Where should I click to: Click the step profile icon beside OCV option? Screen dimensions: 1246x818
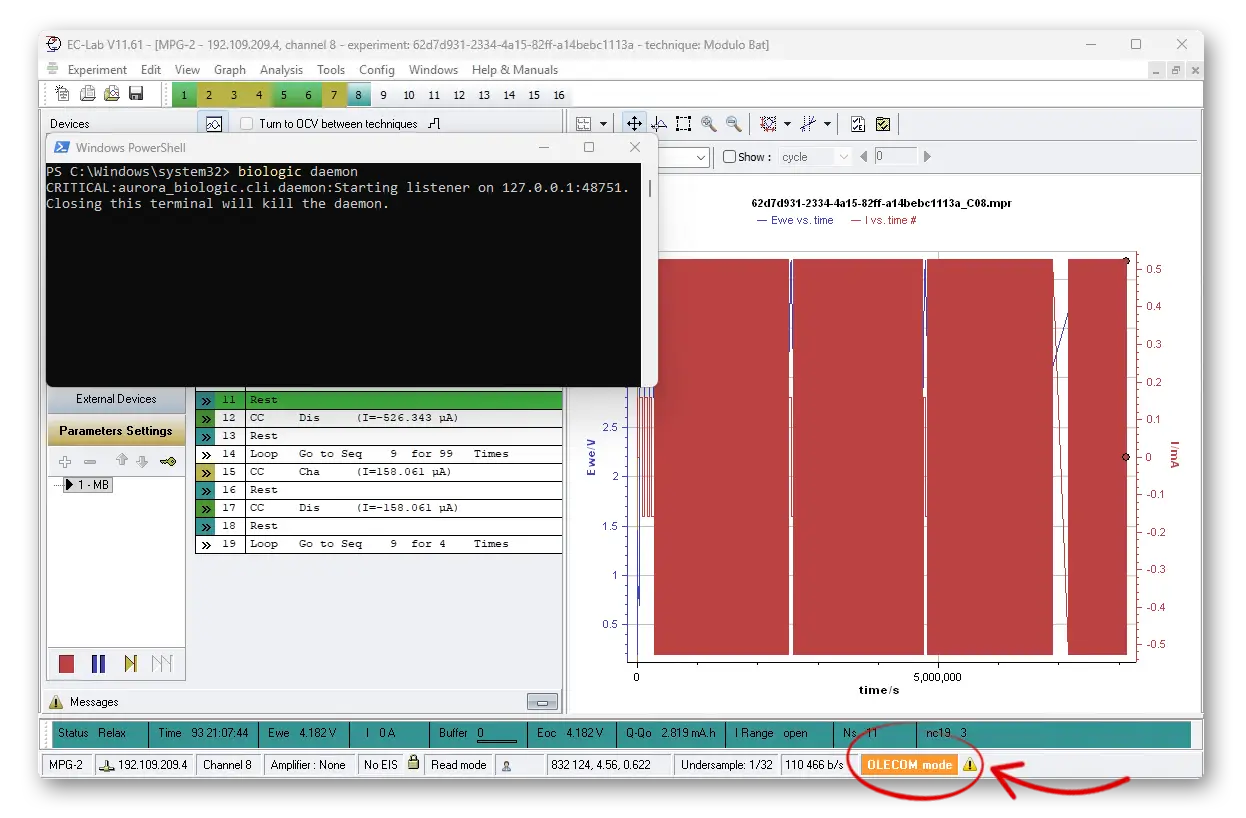pos(434,124)
